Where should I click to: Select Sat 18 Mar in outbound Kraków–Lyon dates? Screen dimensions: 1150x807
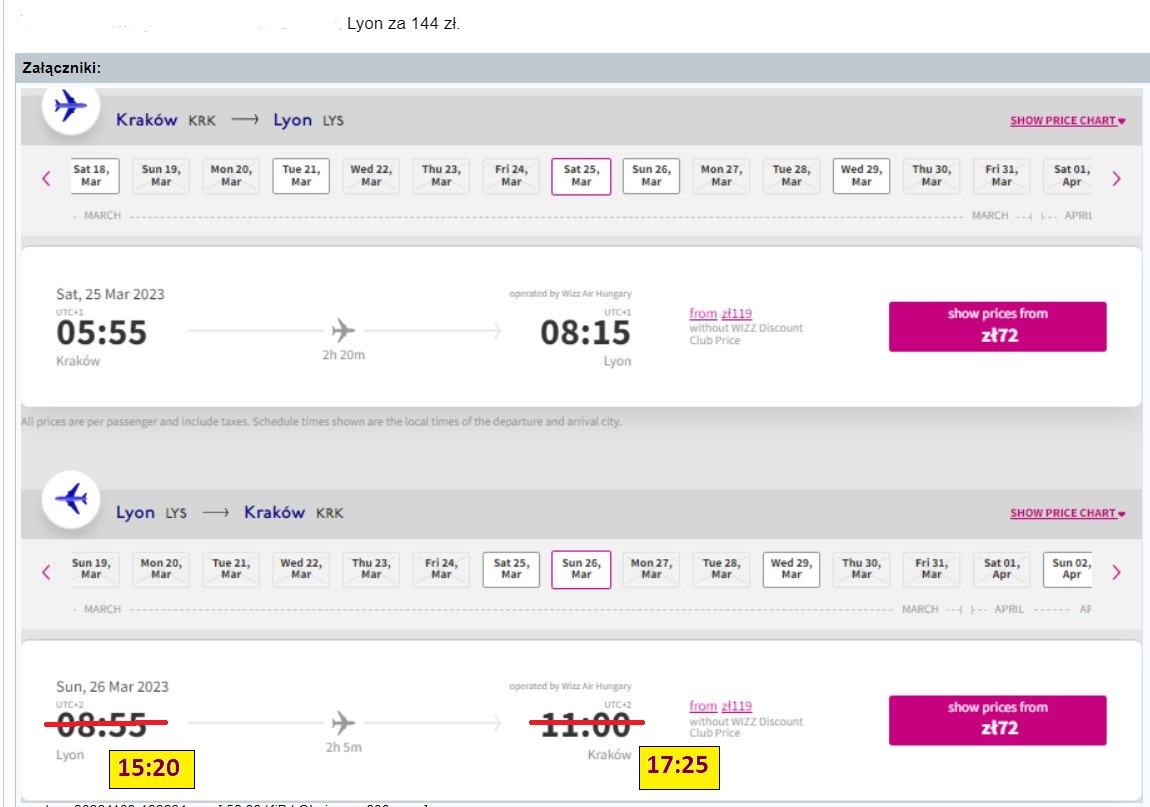click(x=95, y=176)
